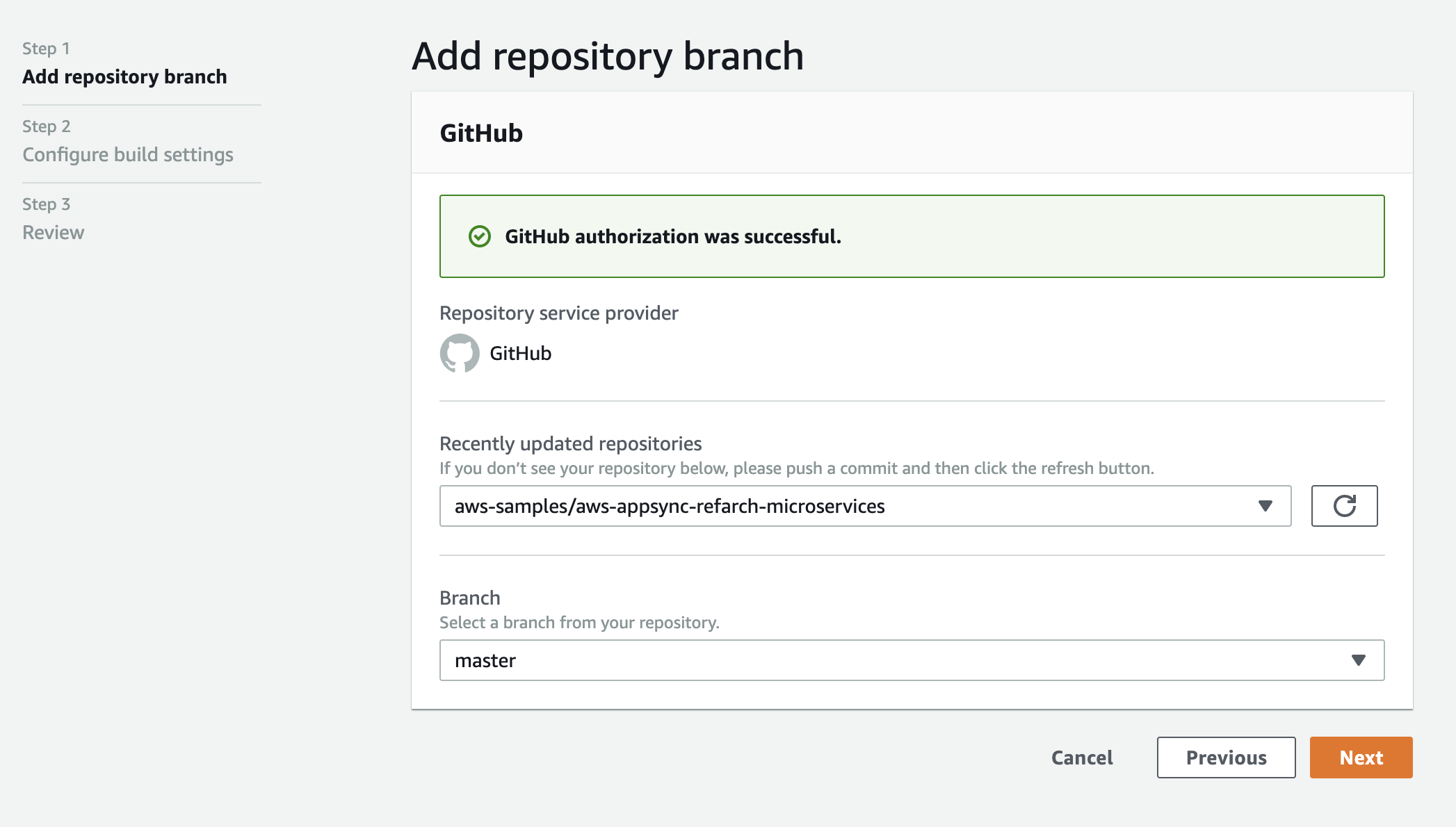Image resolution: width=1456 pixels, height=827 pixels.
Task: Click the GitHub authorization success message
Action: (x=672, y=236)
